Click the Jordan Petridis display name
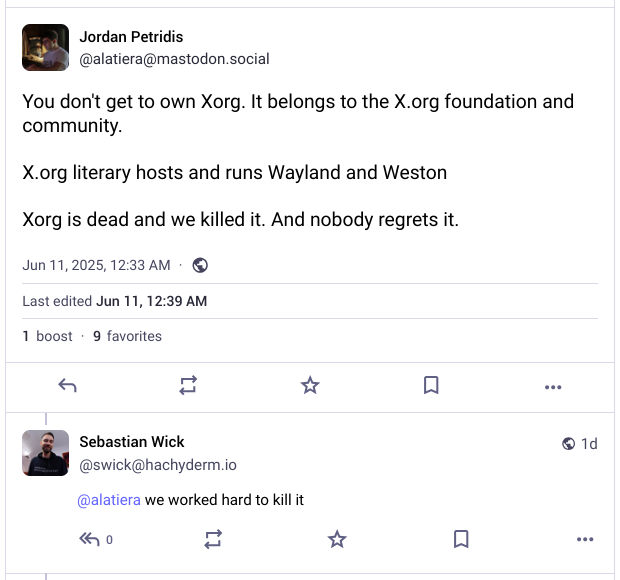The width and height of the screenshot is (620, 580). [x=133, y=37]
